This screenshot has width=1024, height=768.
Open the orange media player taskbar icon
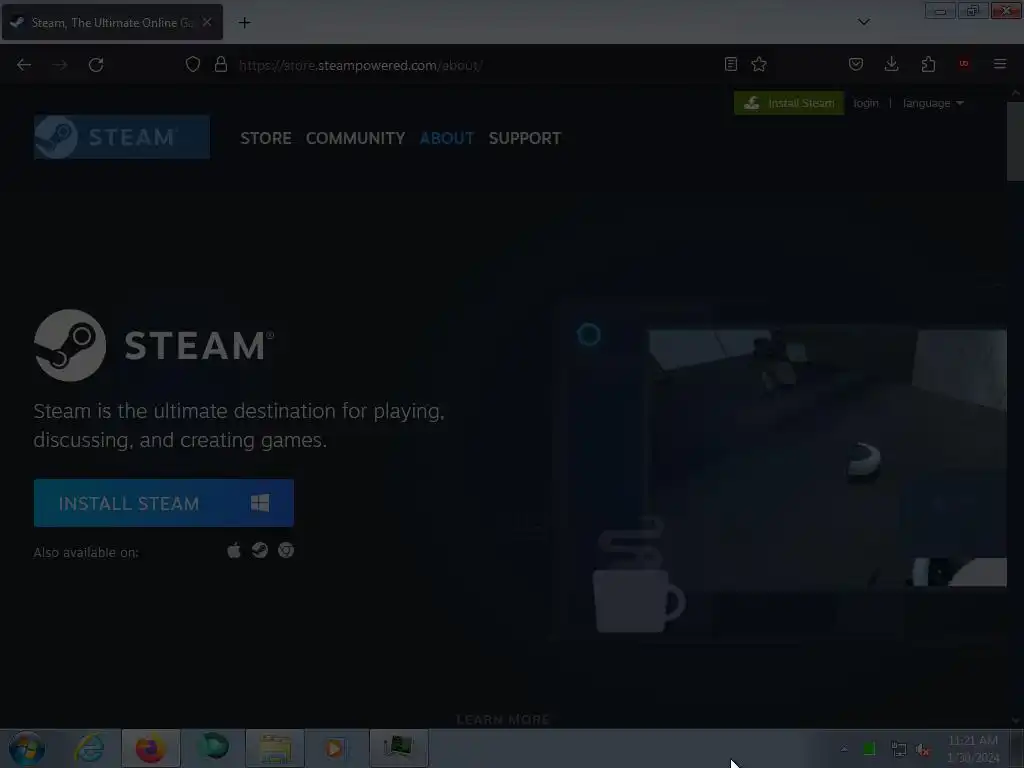pos(334,748)
